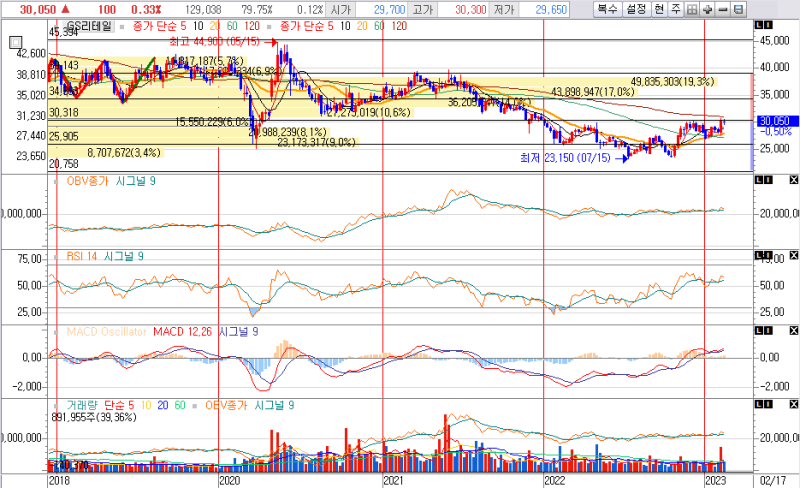
Task: Click the 시가 label in the top bar
Action: click(340, 9)
